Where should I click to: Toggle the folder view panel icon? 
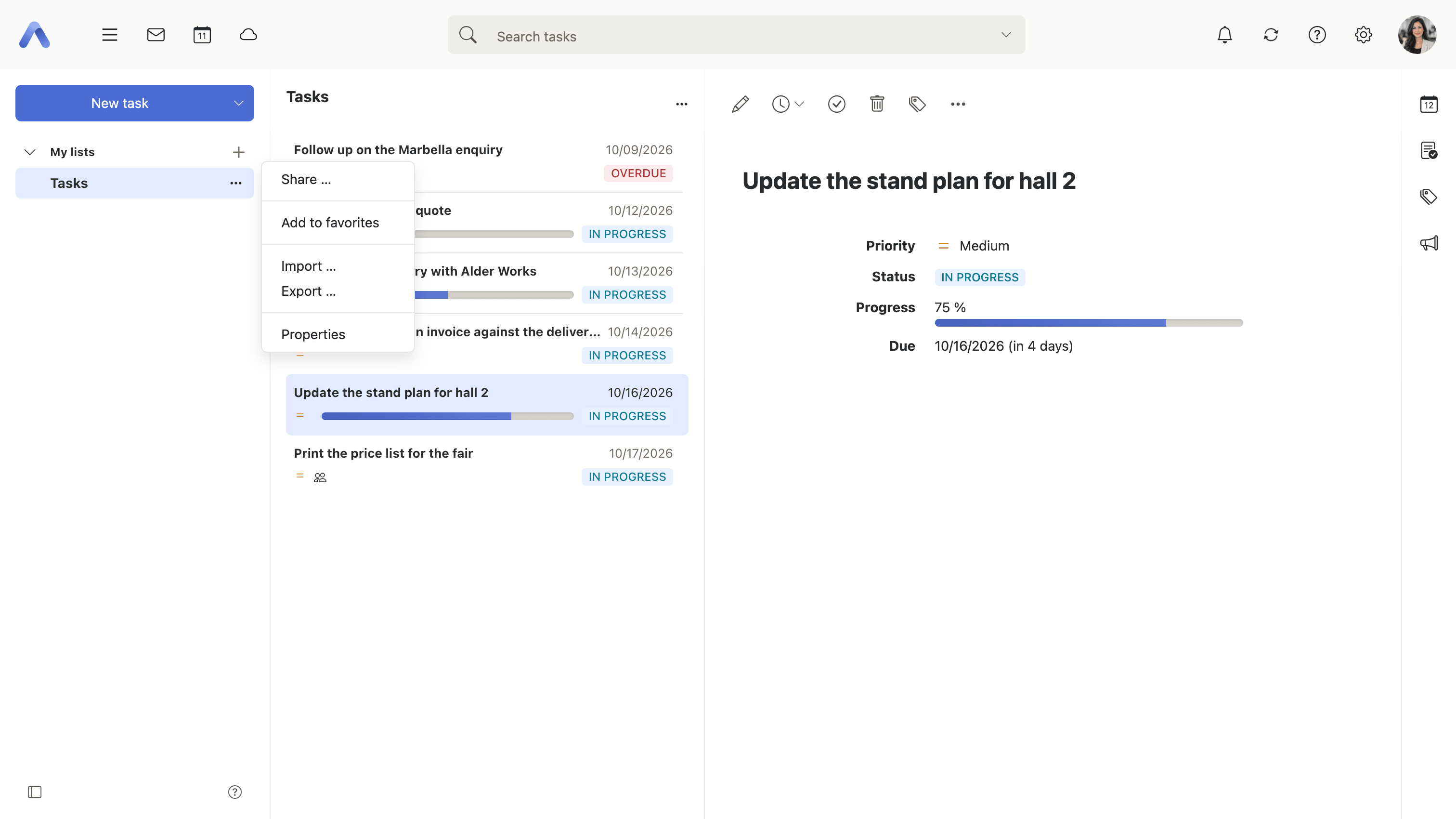click(35, 792)
